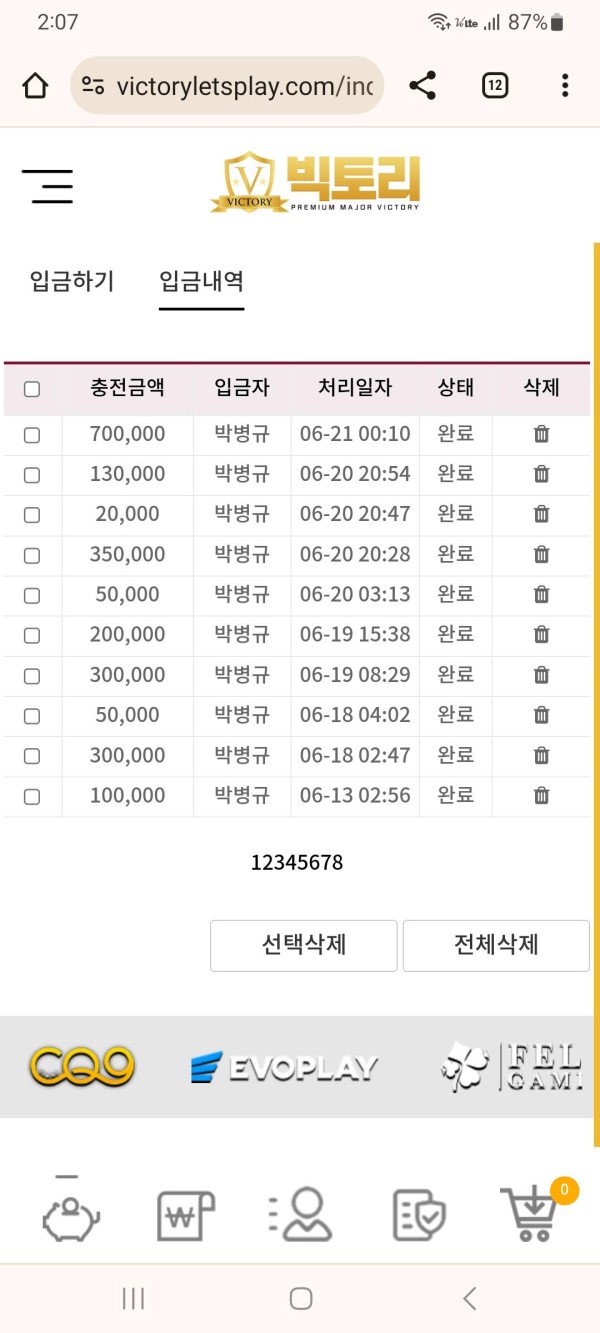Open the browser tab switcher showing 12

click(x=495, y=86)
